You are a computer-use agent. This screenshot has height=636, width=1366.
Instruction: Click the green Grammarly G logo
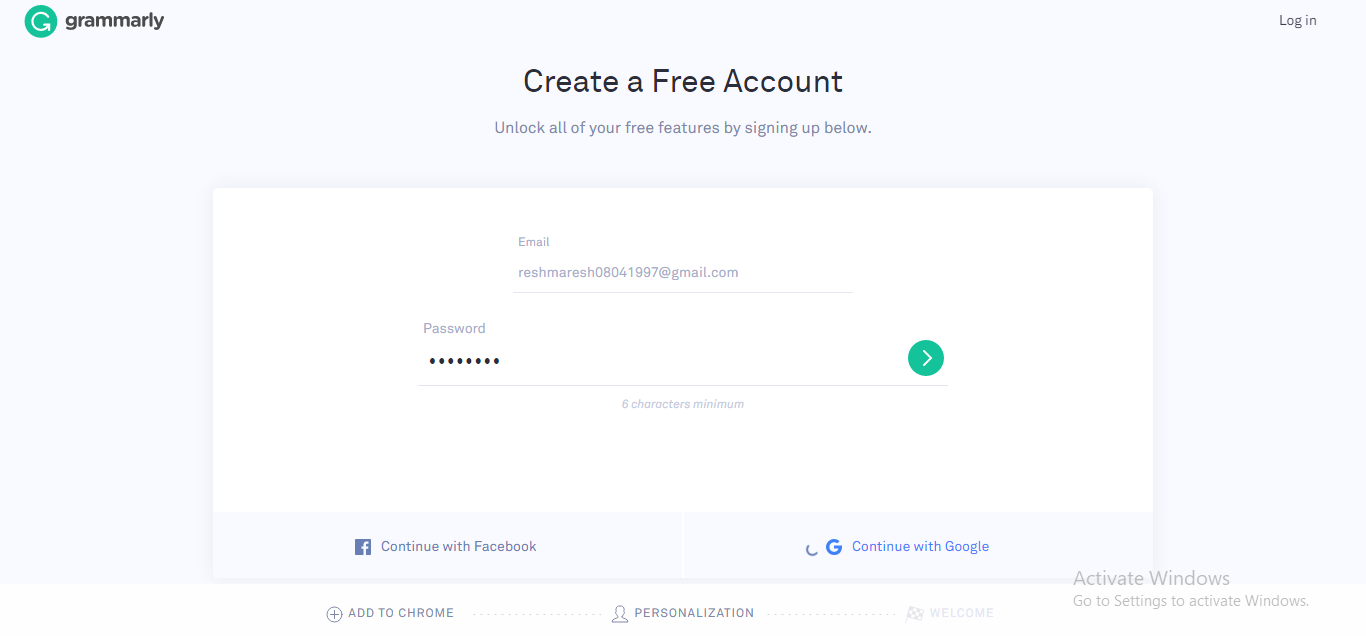coord(41,21)
